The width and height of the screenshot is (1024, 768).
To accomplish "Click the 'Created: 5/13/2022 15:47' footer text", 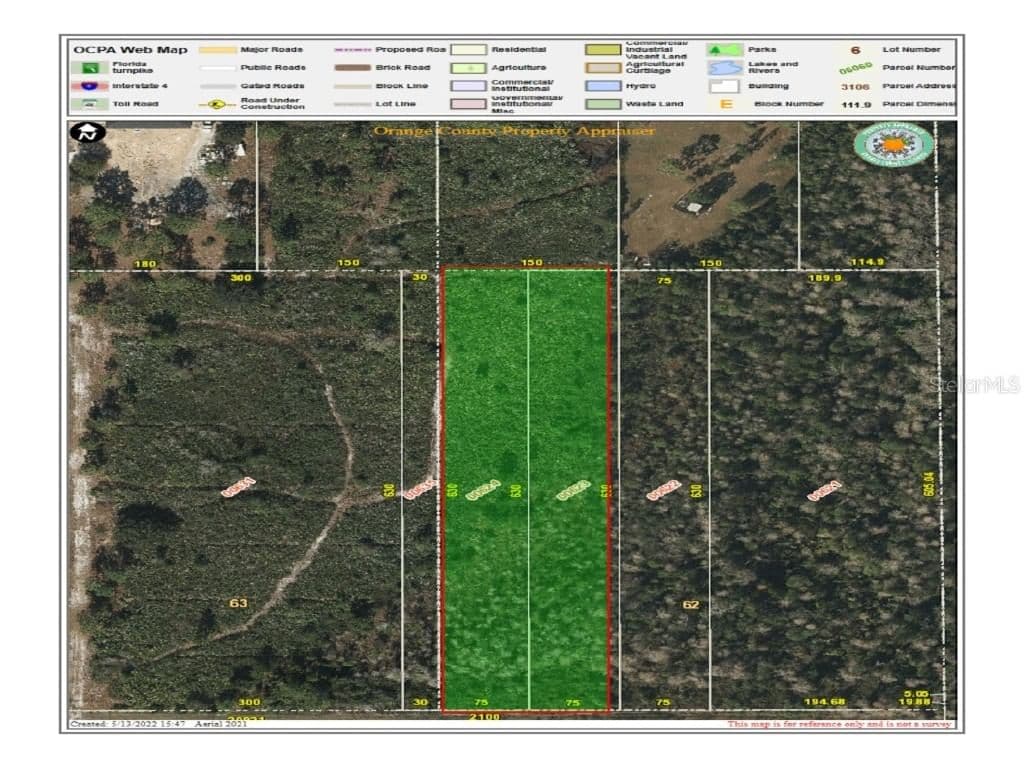I will (128, 724).
